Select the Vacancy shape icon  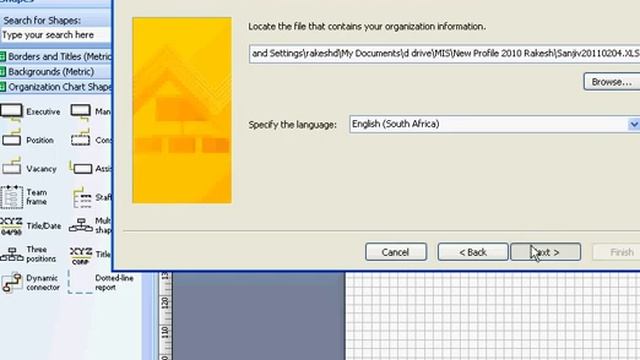coord(11,166)
